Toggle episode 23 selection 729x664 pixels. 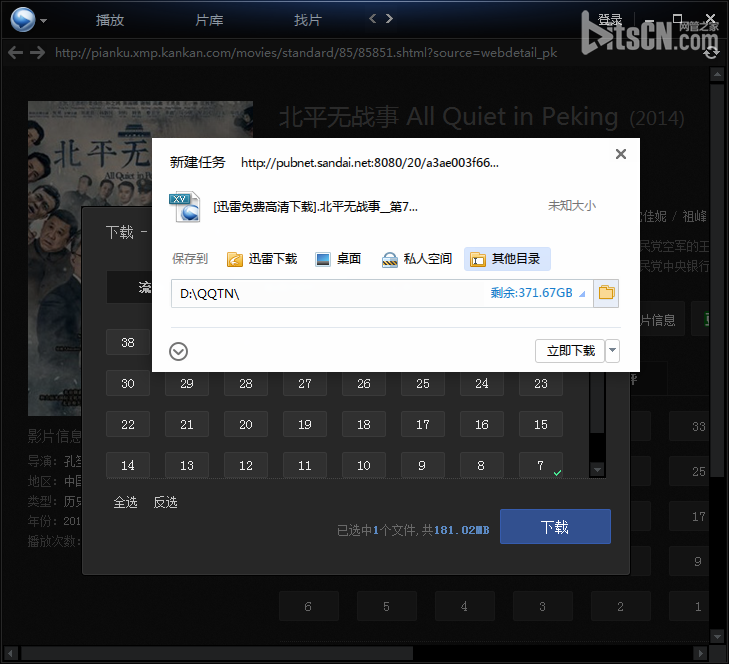[x=541, y=384]
